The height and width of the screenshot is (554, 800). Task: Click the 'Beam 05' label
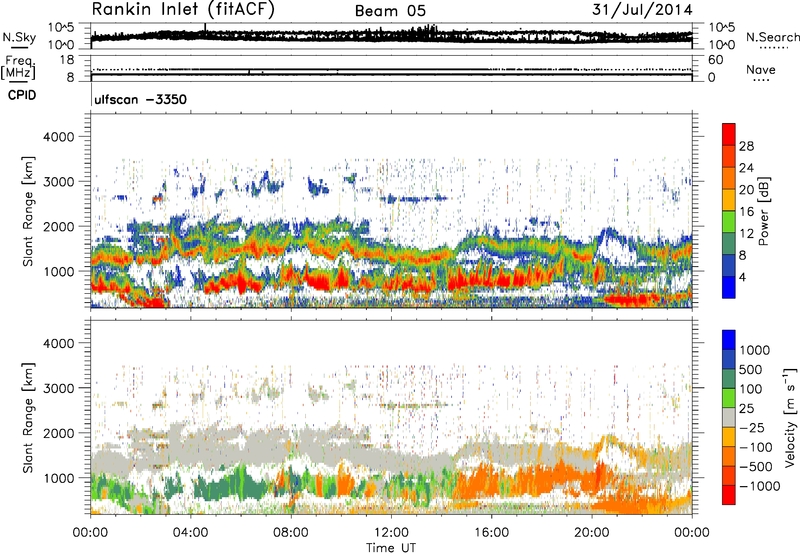390,11
